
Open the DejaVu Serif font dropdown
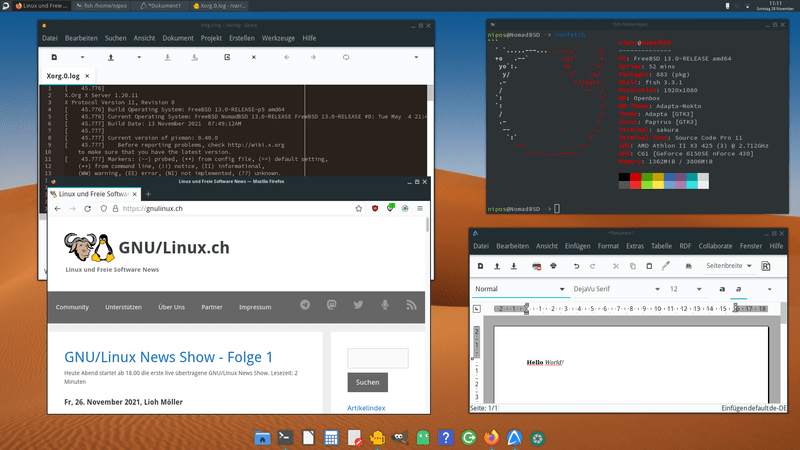click(x=616, y=289)
